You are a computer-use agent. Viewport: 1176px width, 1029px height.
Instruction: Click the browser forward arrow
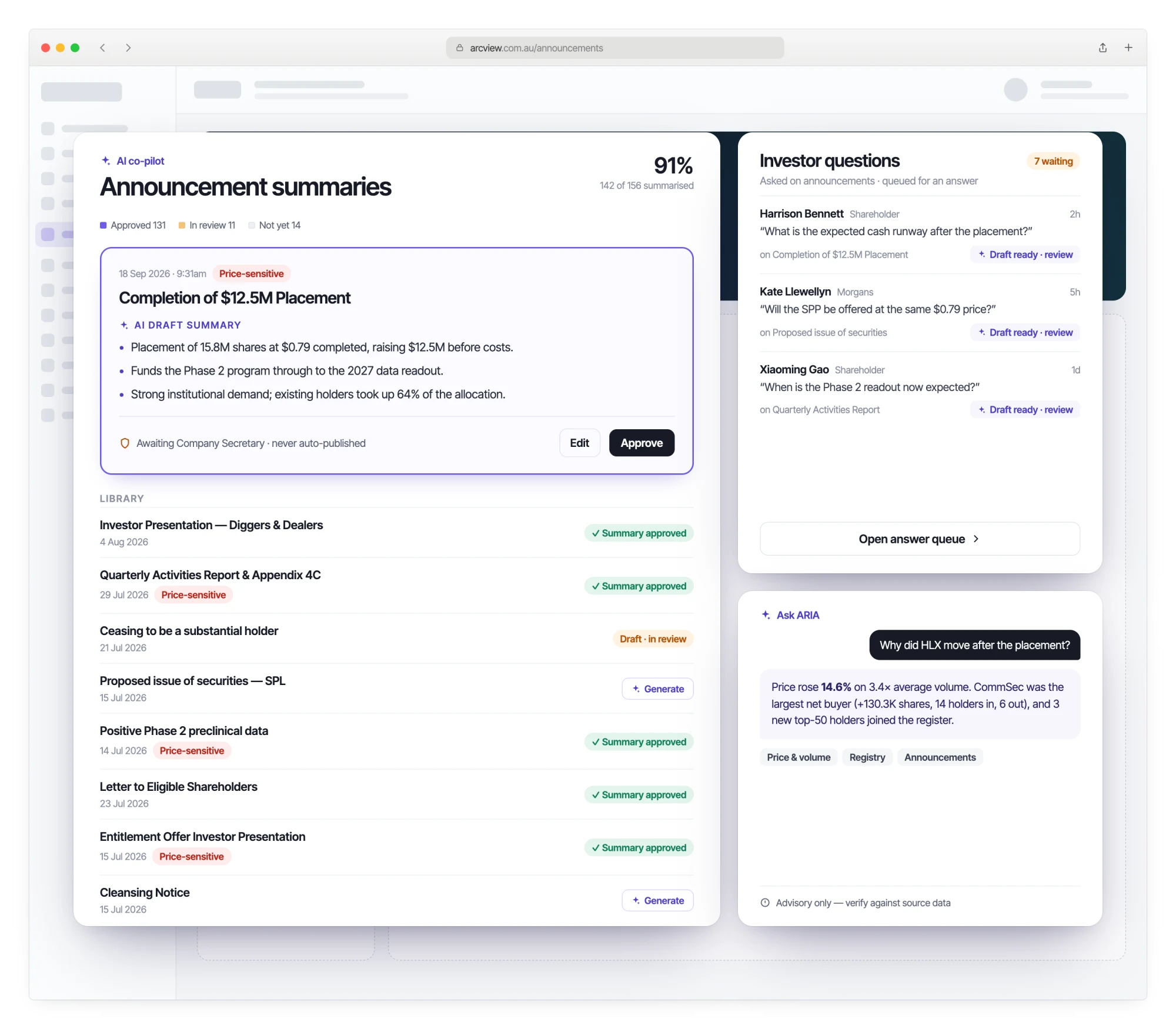(128, 48)
